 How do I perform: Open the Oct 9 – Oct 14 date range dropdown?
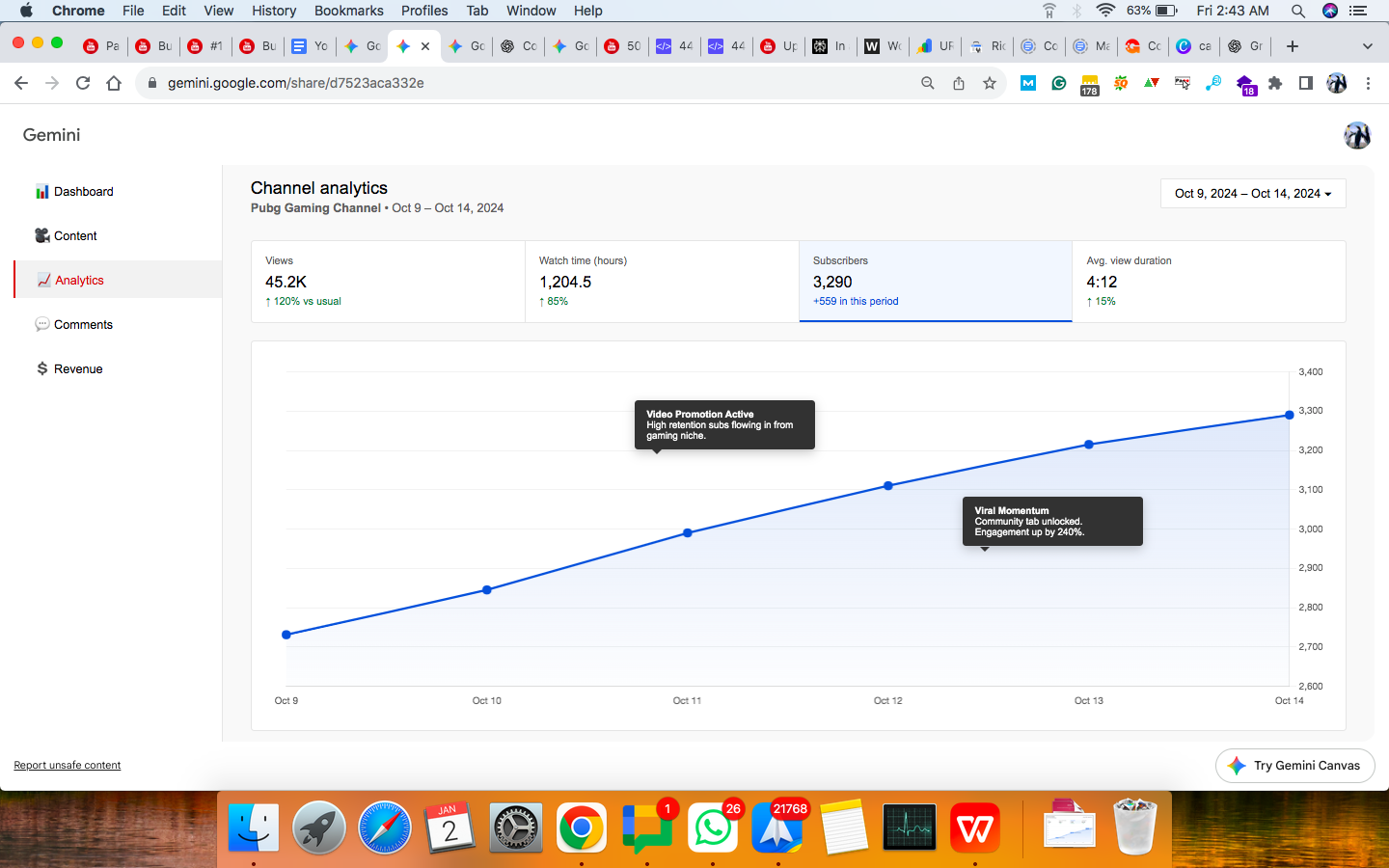pos(1252,193)
